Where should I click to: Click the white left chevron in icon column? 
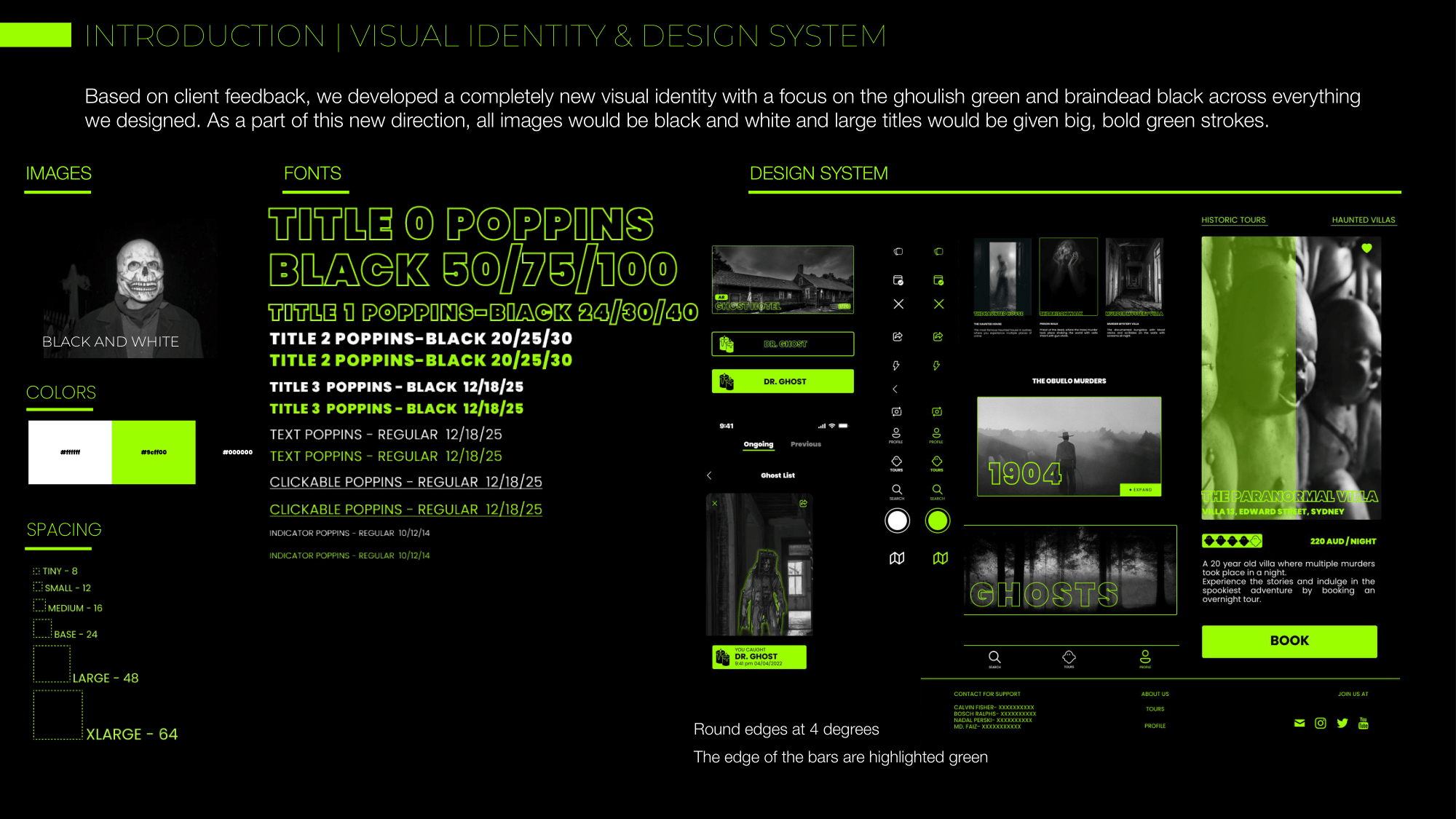[895, 389]
